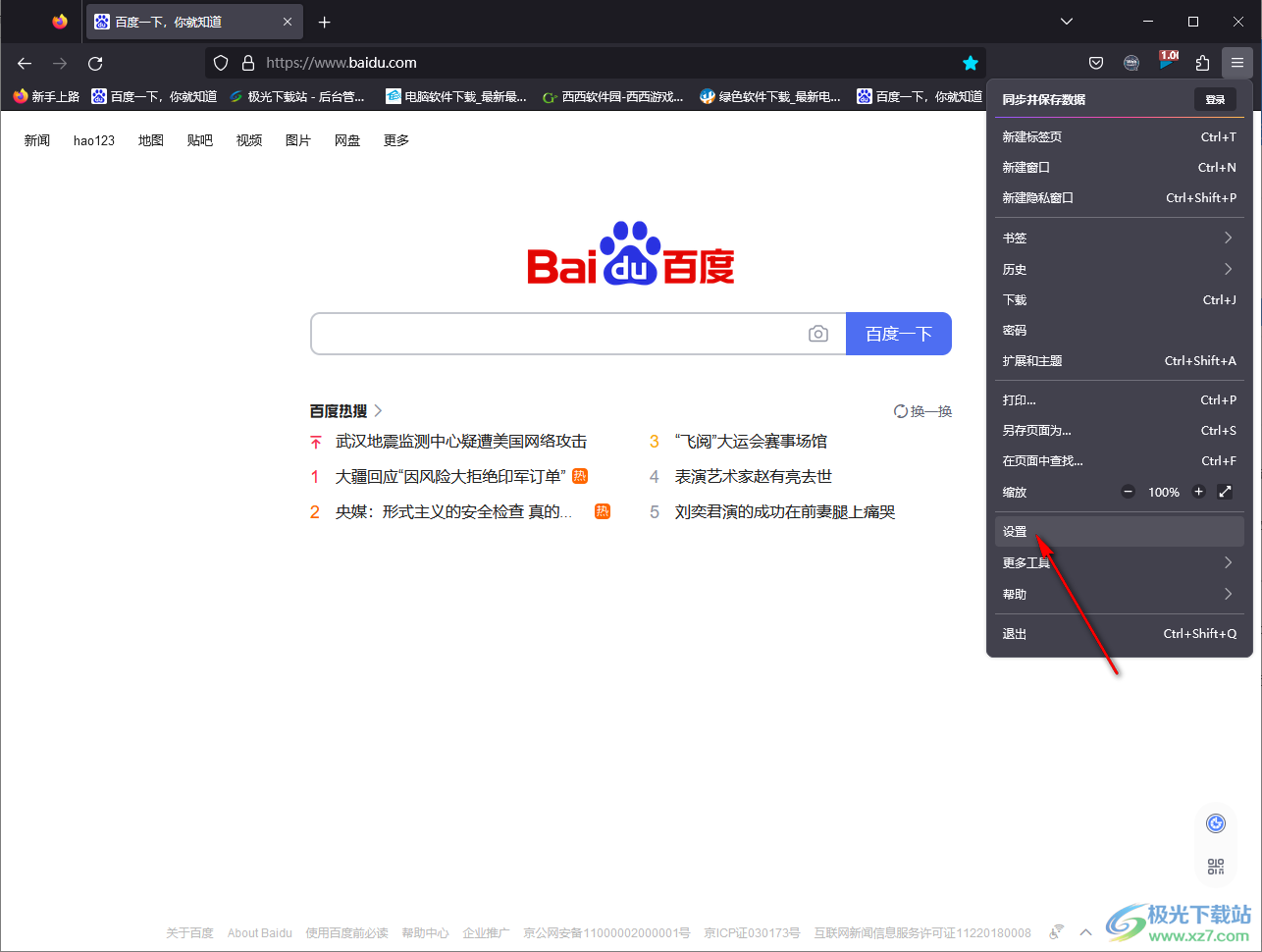Open the 绿色软件下载 bookmark
This screenshot has width=1262, height=952.
click(x=770, y=96)
